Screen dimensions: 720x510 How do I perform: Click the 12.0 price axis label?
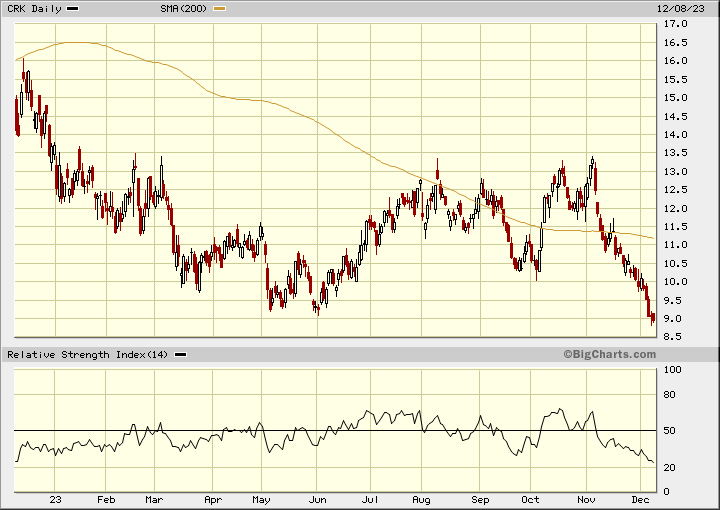click(x=675, y=208)
